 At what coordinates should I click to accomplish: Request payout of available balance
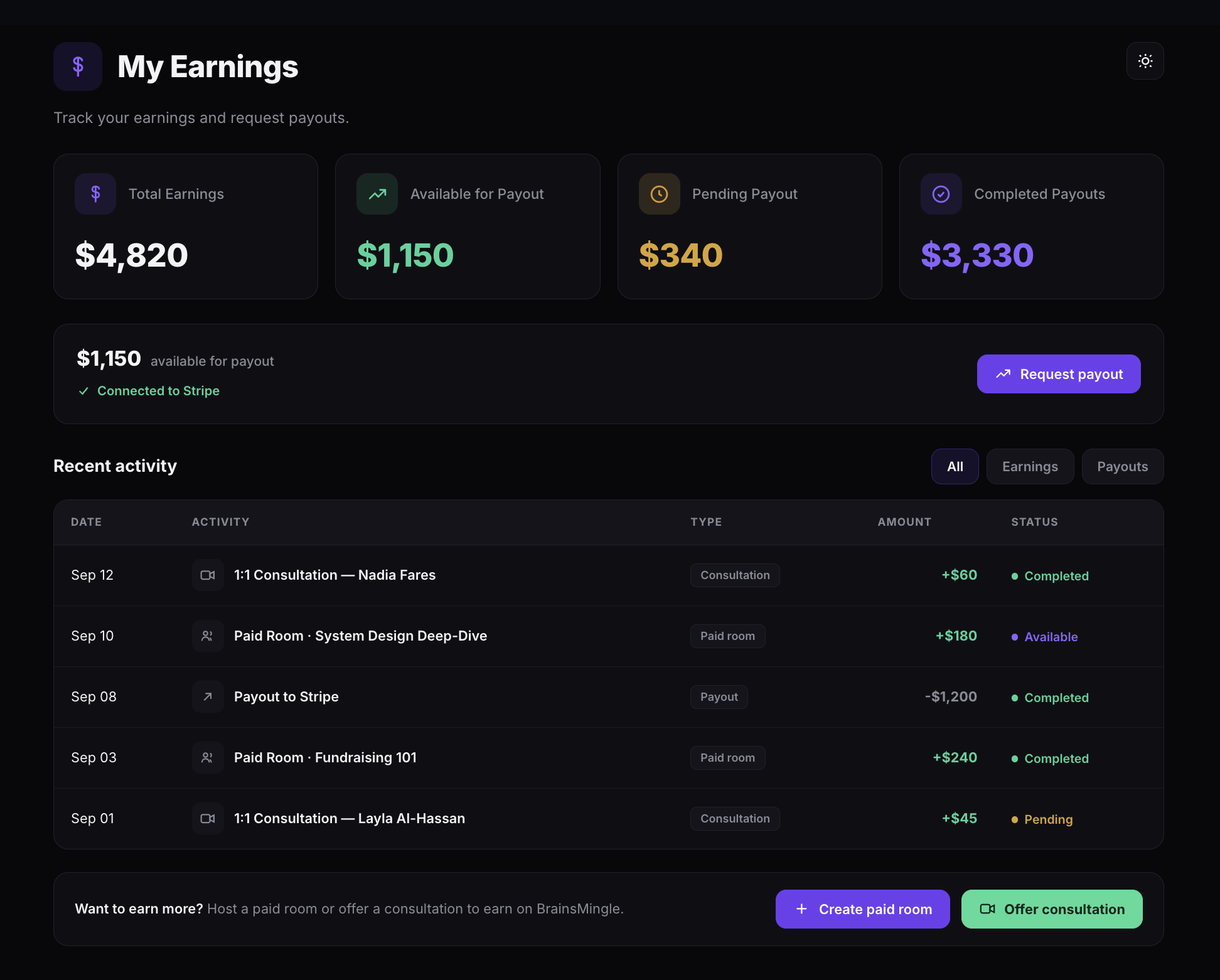pyautogui.click(x=1058, y=374)
